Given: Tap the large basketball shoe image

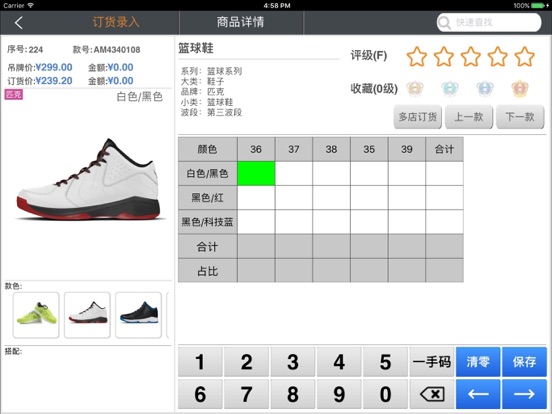Looking at the screenshot, I should point(90,180).
